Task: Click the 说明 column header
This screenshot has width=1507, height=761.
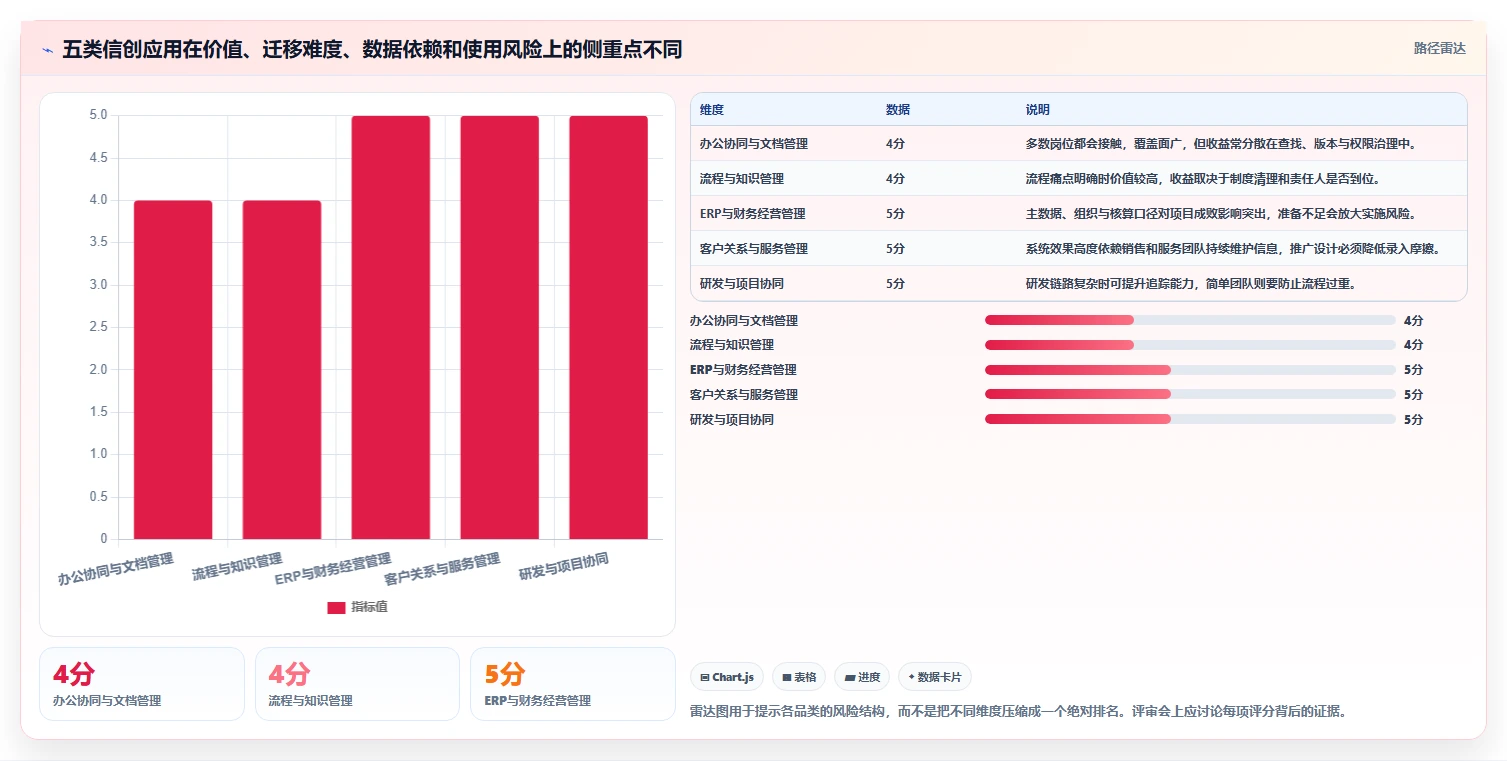Action: pyautogui.click(x=1038, y=109)
